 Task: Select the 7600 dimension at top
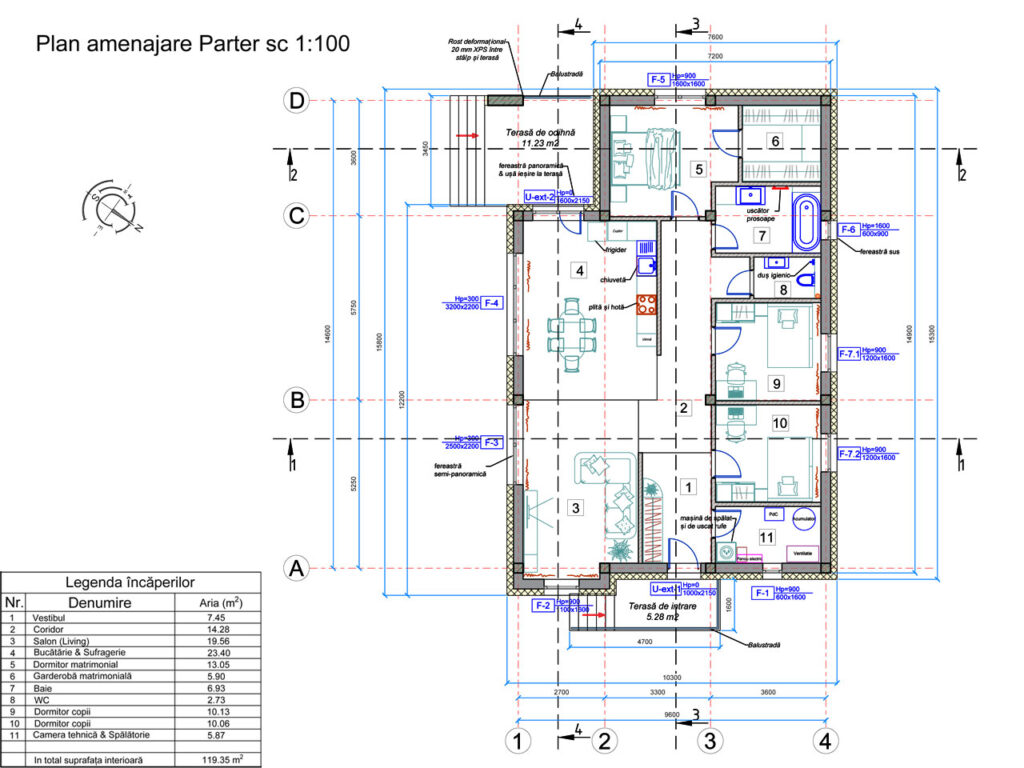click(x=715, y=37)
